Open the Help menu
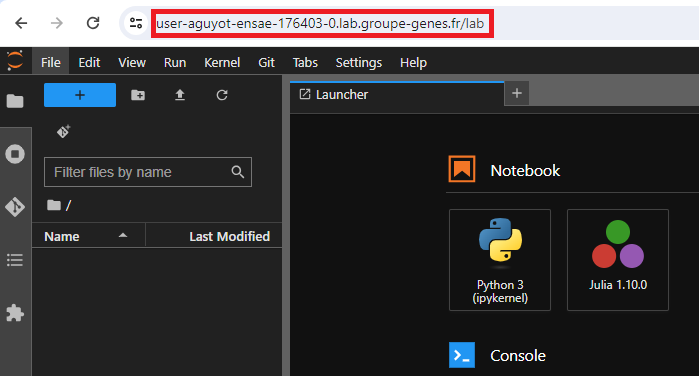699x376 pixels. [413, 62]
